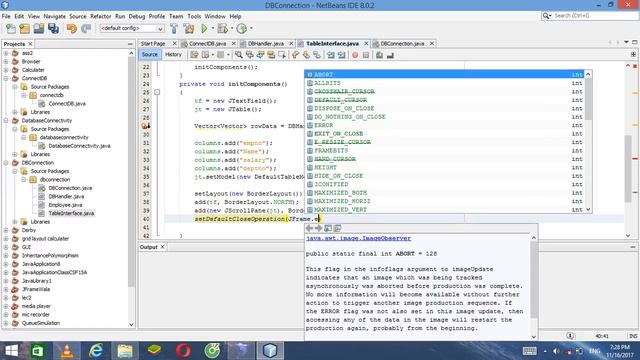Viewport: 640px width, 360px height.
Task: Click the Profile Project icon
Action: tap(242, 29)
